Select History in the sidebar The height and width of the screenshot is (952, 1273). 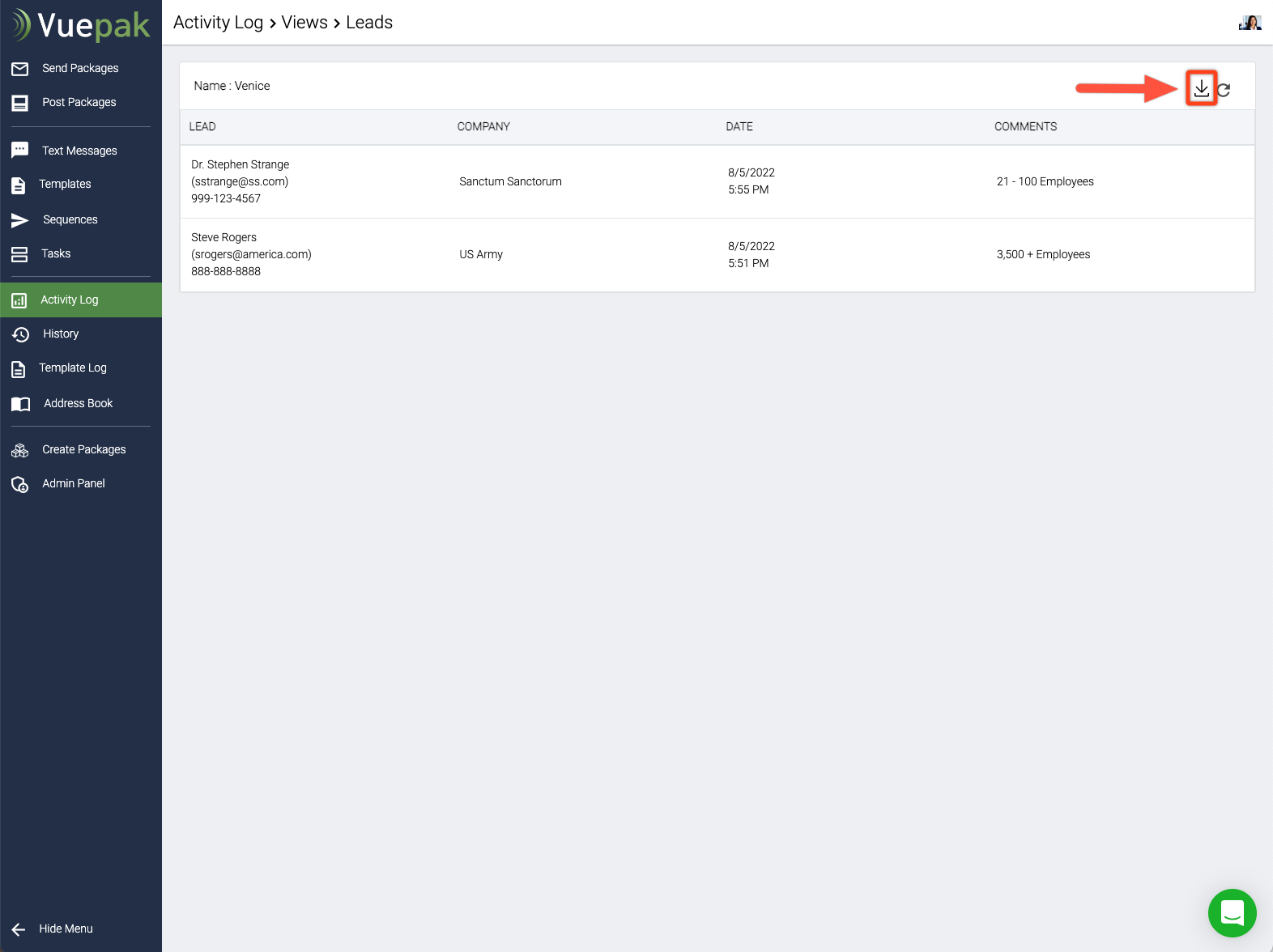(x=61, y=334)
